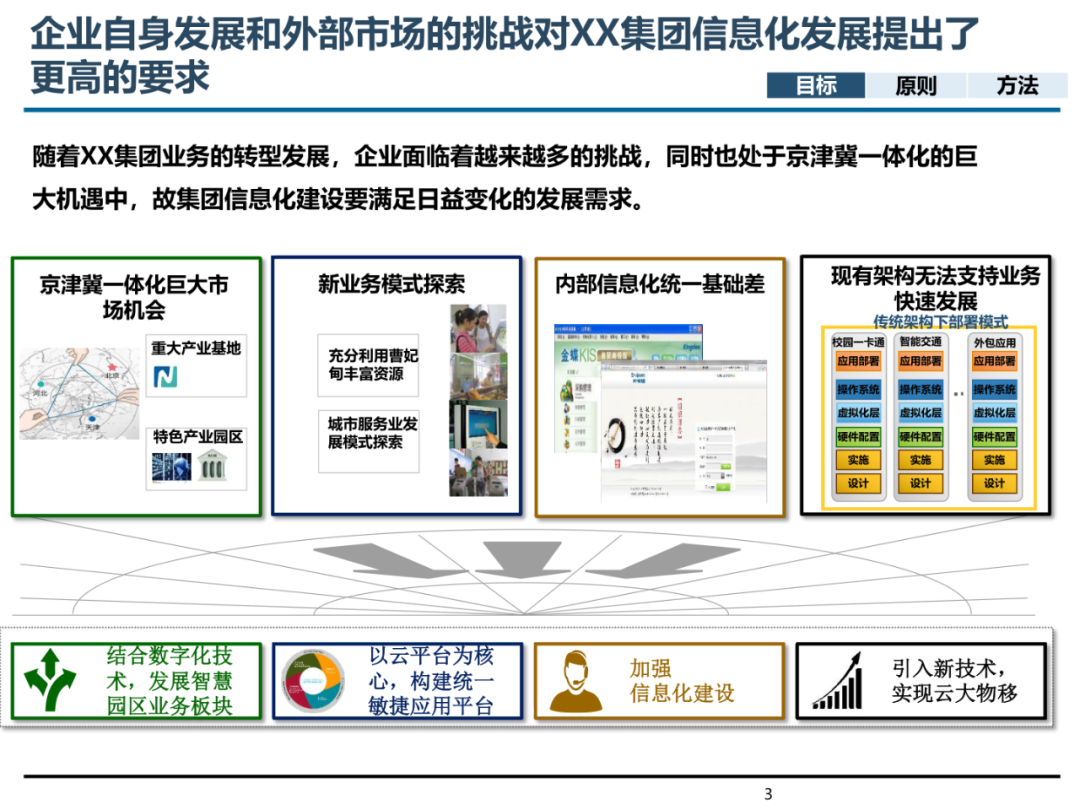Viewport: 1080px width, 810px height.
Task: Click the top photo of women in 新业务模式探索
Action: (x=479, y=329)
